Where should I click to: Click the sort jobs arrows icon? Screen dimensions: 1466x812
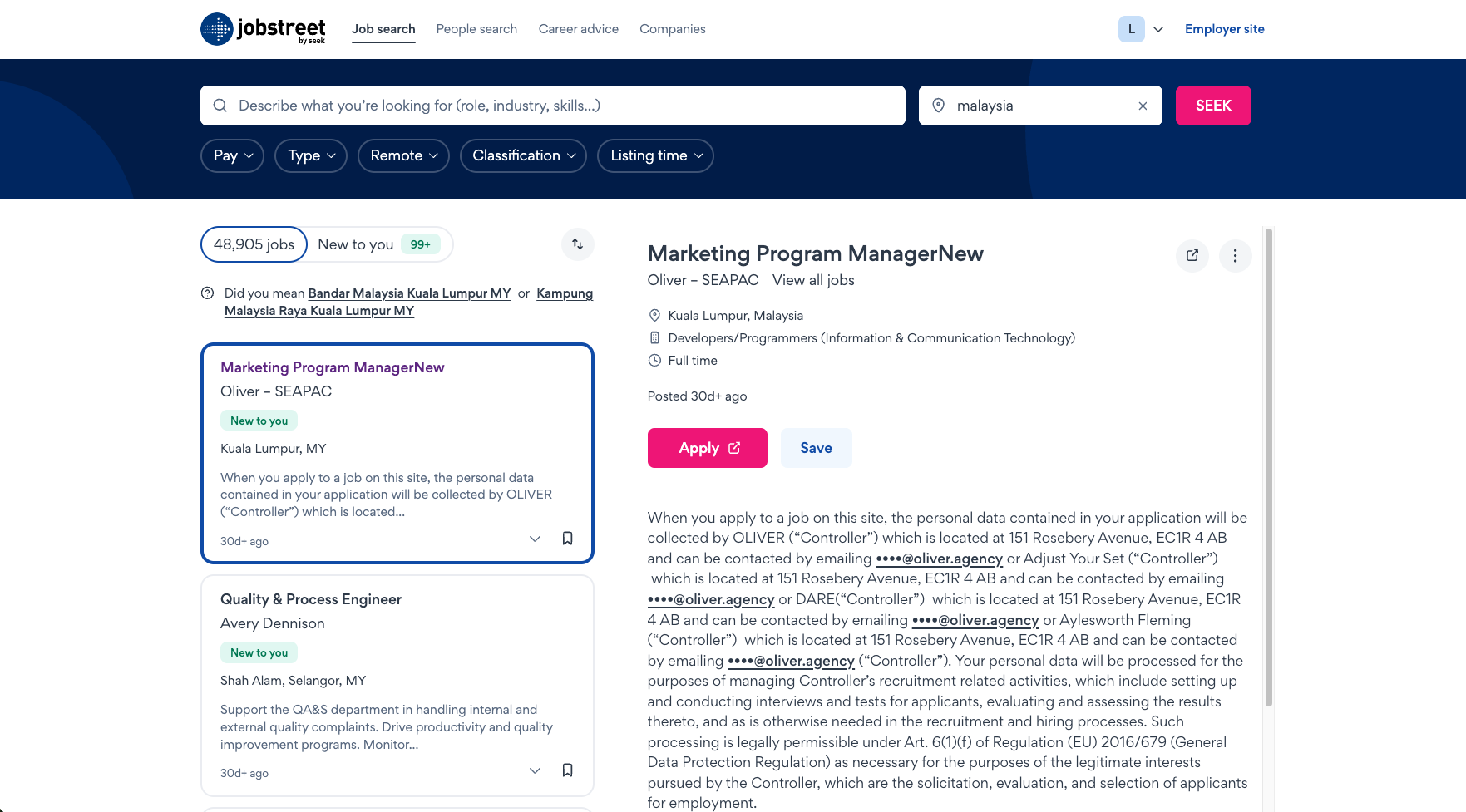[x=577, y=244]
